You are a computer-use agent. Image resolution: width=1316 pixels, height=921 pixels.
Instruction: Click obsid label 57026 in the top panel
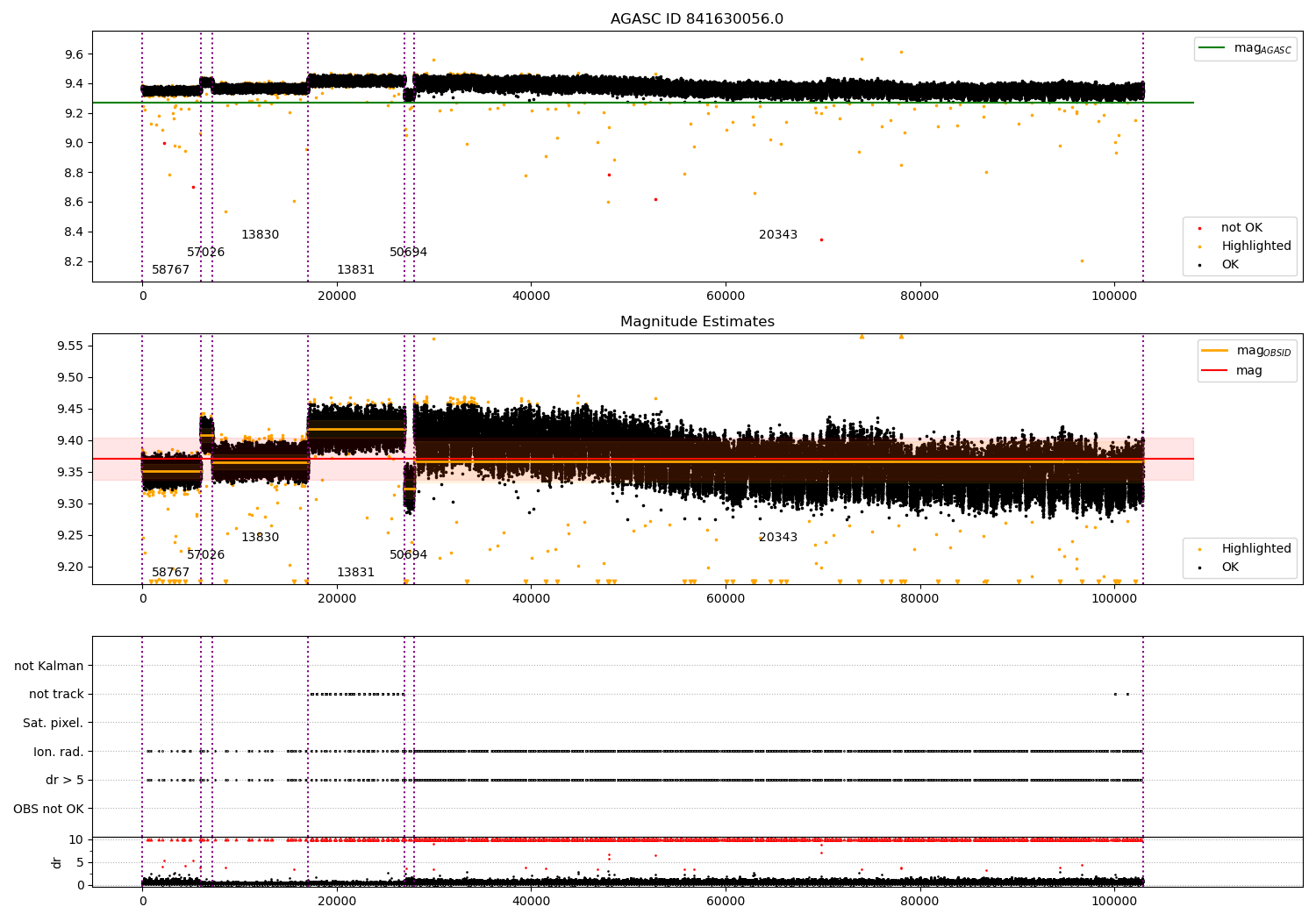pos(205,253)
